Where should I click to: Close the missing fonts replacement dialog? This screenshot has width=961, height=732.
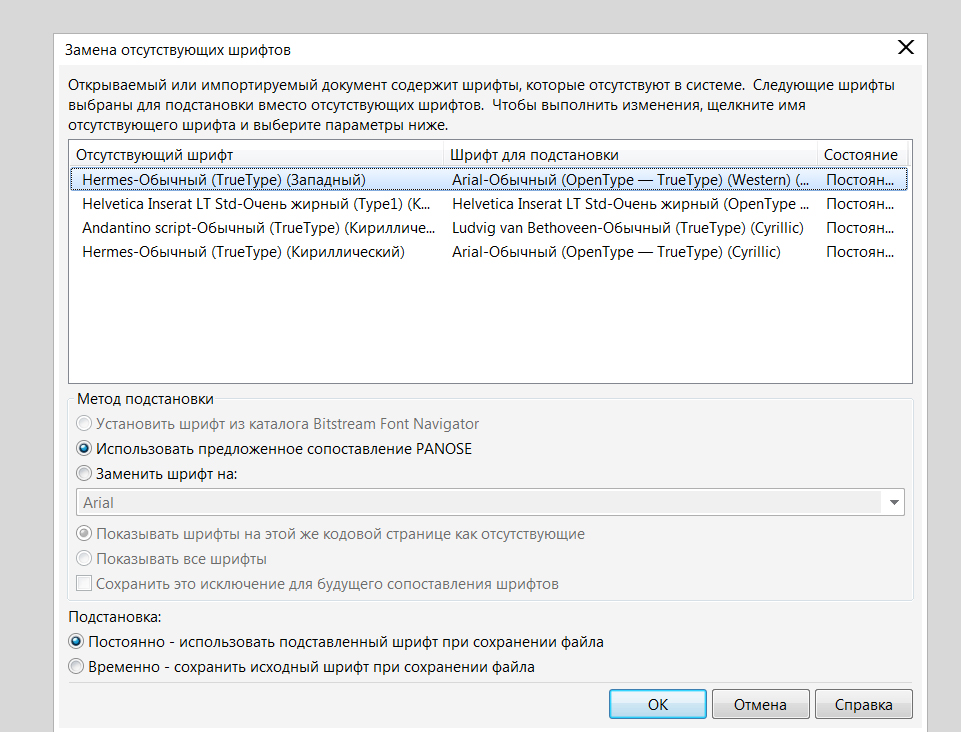point(905,47)
